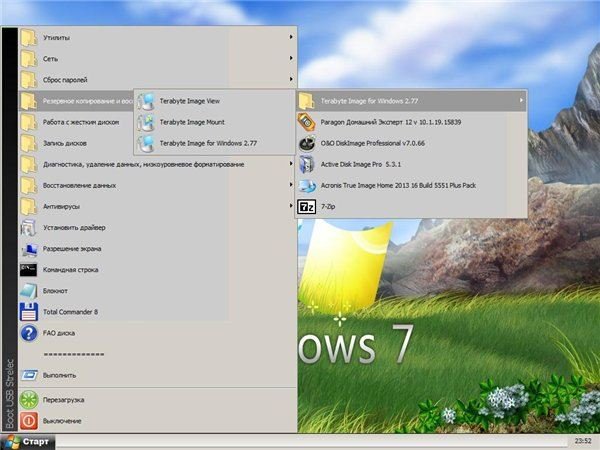
Task: Launch Paragon Домашний Эксперт 12 entry
Action: 411,122
